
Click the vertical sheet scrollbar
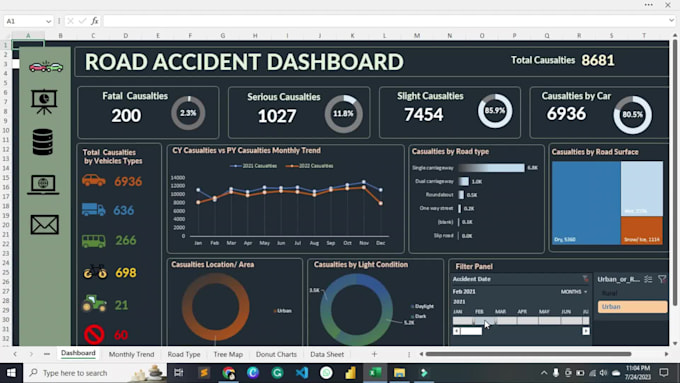click(675, 172)
